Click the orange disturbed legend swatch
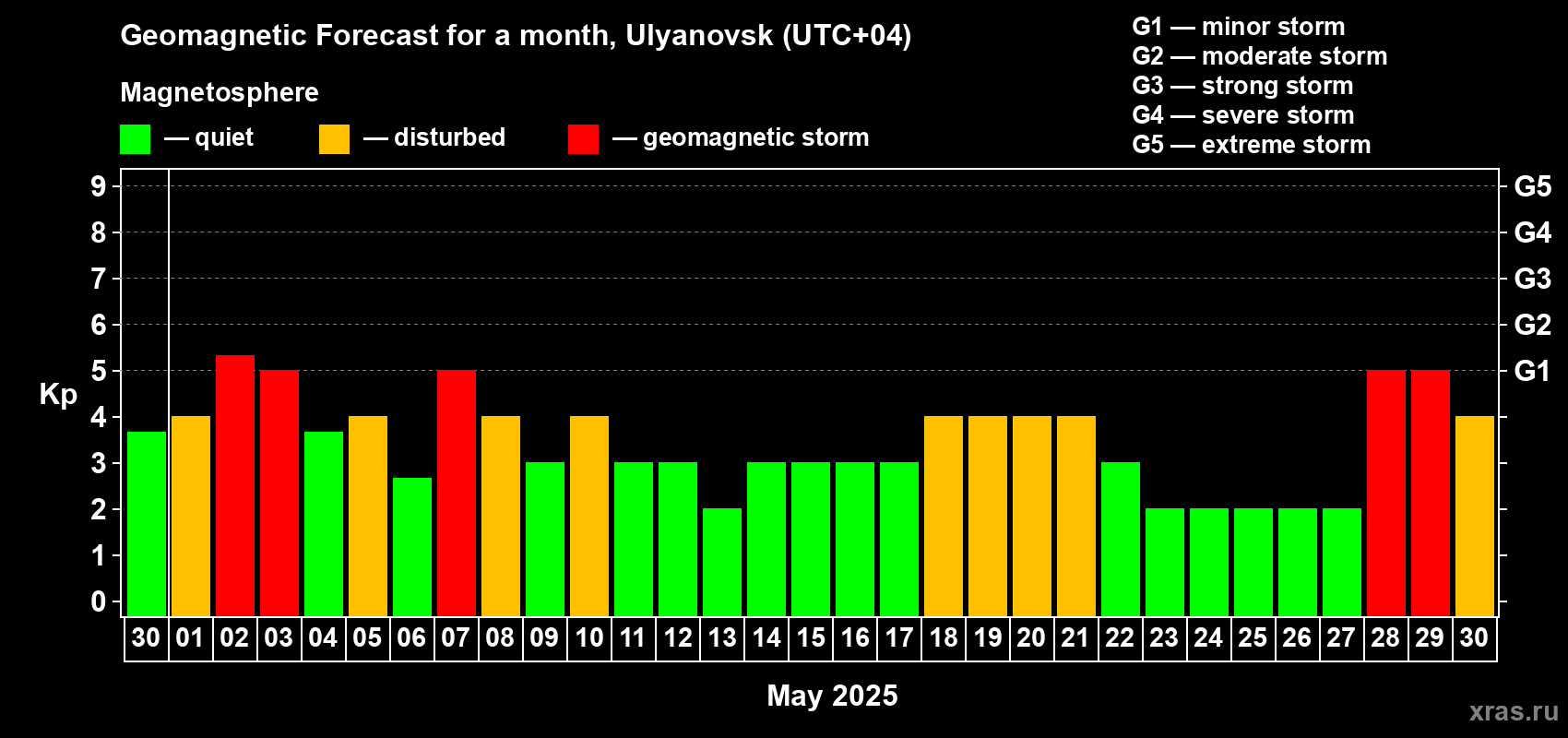The width and height of the screenshot is (1568, 738). click(334, 139)
